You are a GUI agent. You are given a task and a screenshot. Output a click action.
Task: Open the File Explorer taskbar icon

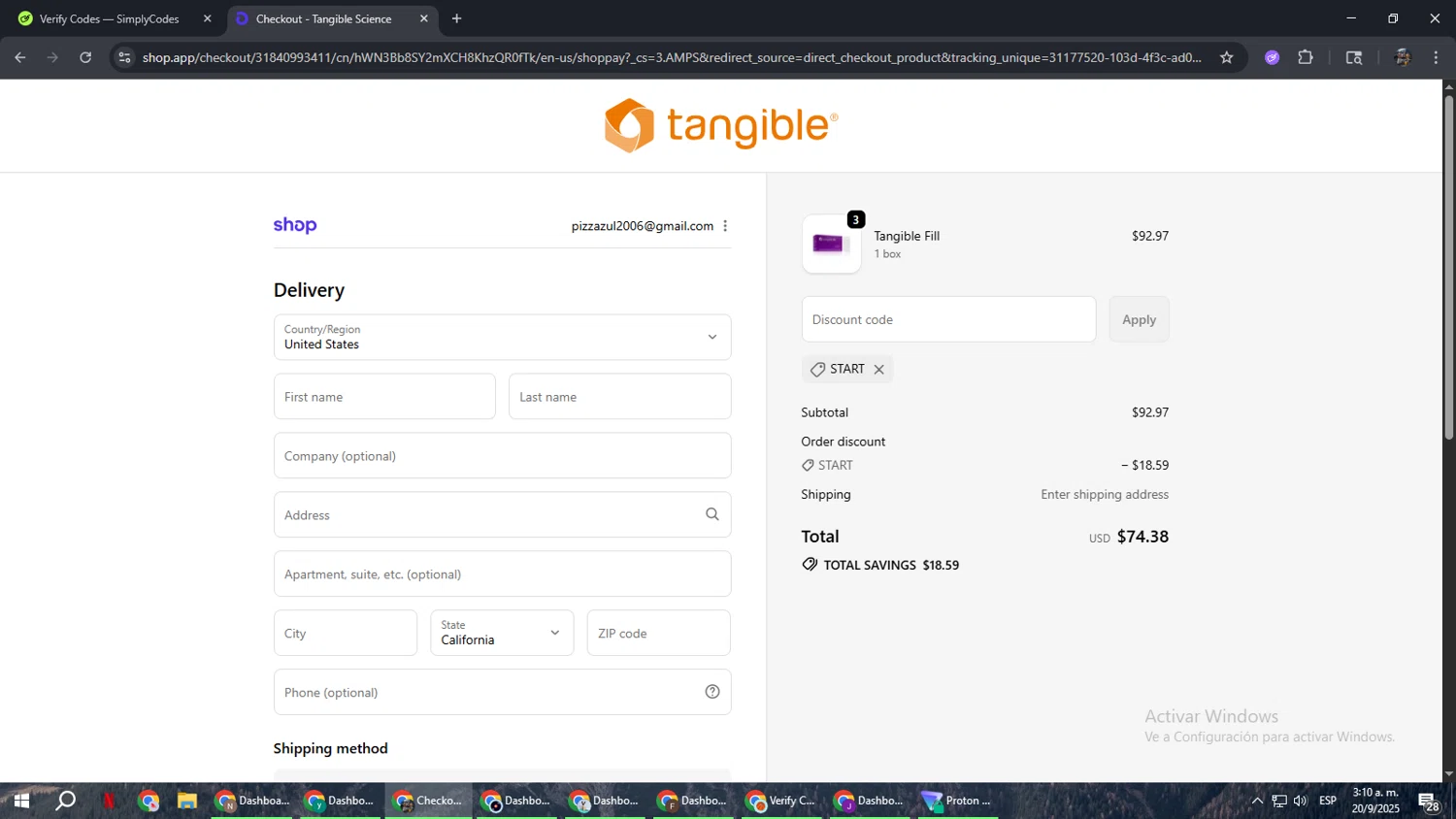tap(186, 801)
